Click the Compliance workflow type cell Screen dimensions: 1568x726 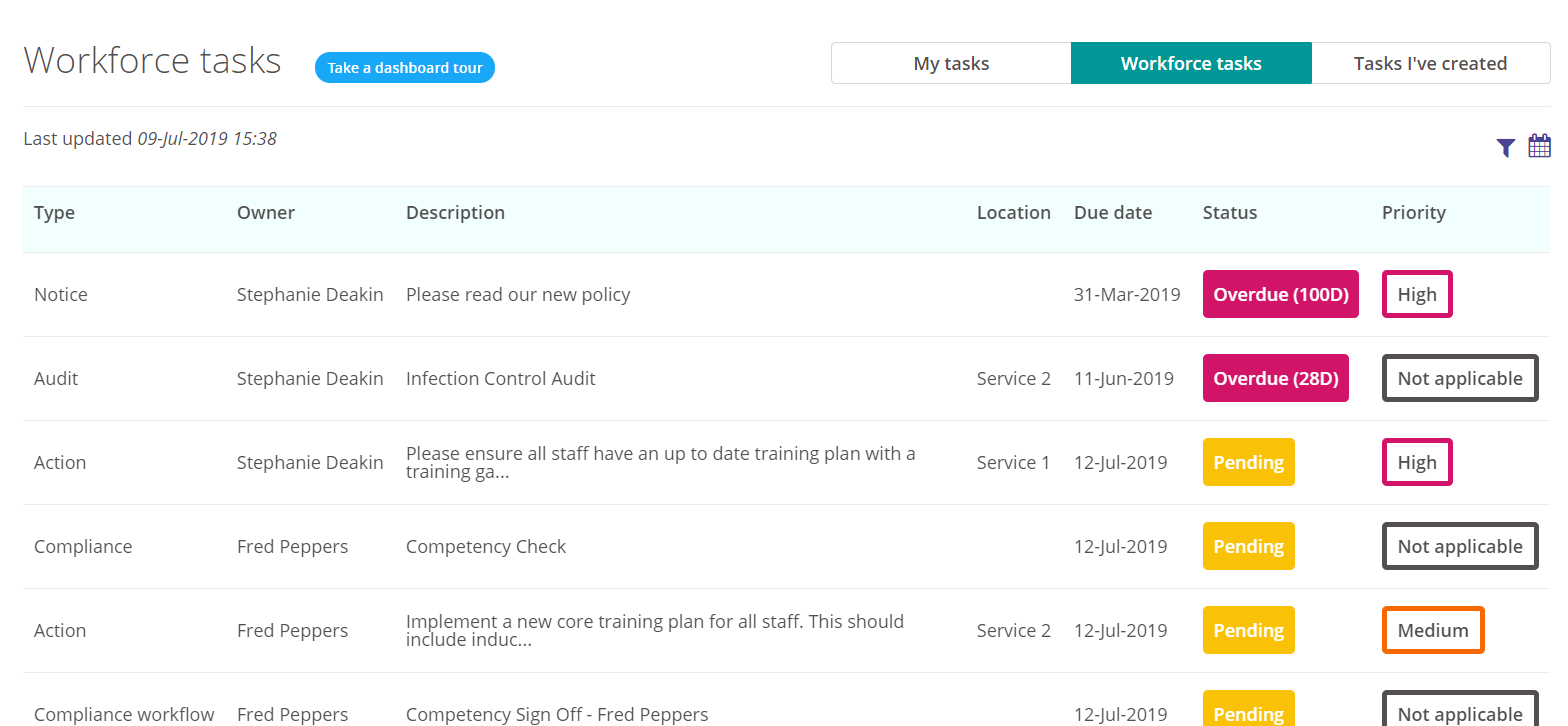[124, 714]
